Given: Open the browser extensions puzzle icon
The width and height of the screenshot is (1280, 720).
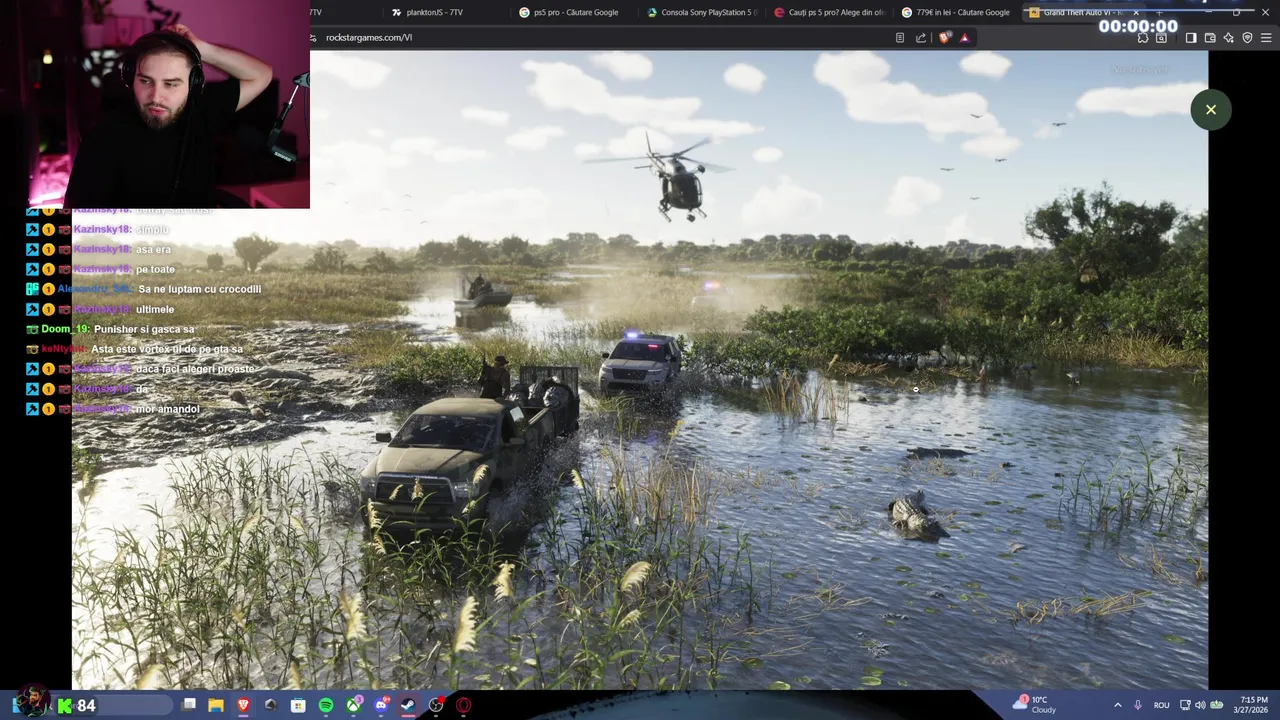Looking at the screenshot, I should [x=1143, y=38].
